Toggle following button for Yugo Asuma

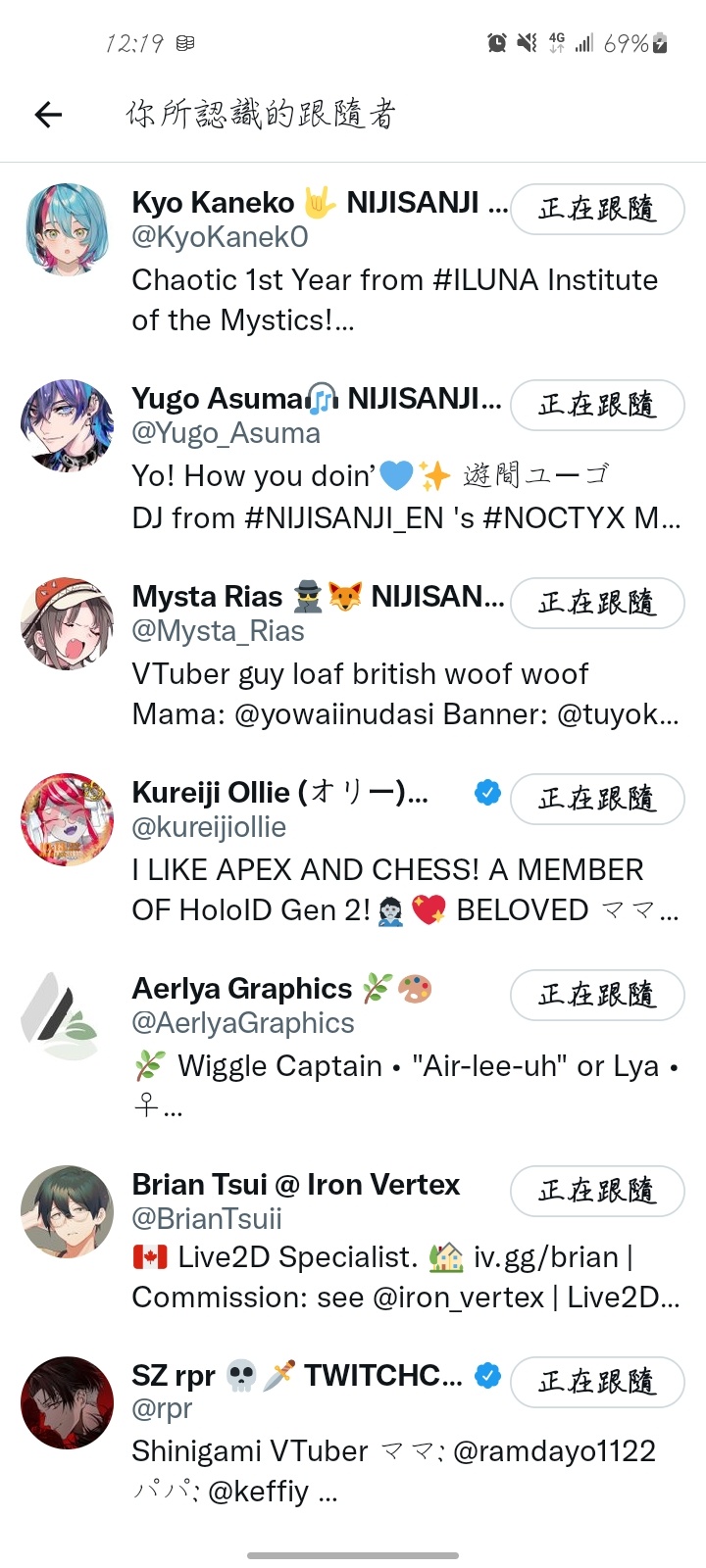tap(597, 405)
